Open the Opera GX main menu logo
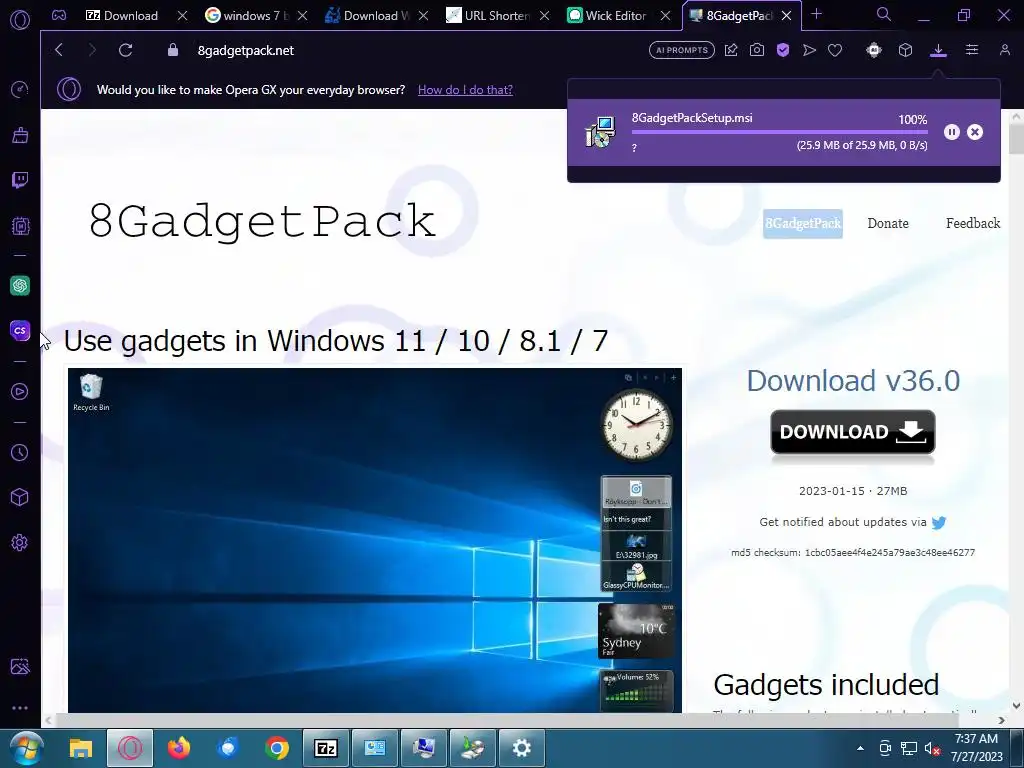 20,20
